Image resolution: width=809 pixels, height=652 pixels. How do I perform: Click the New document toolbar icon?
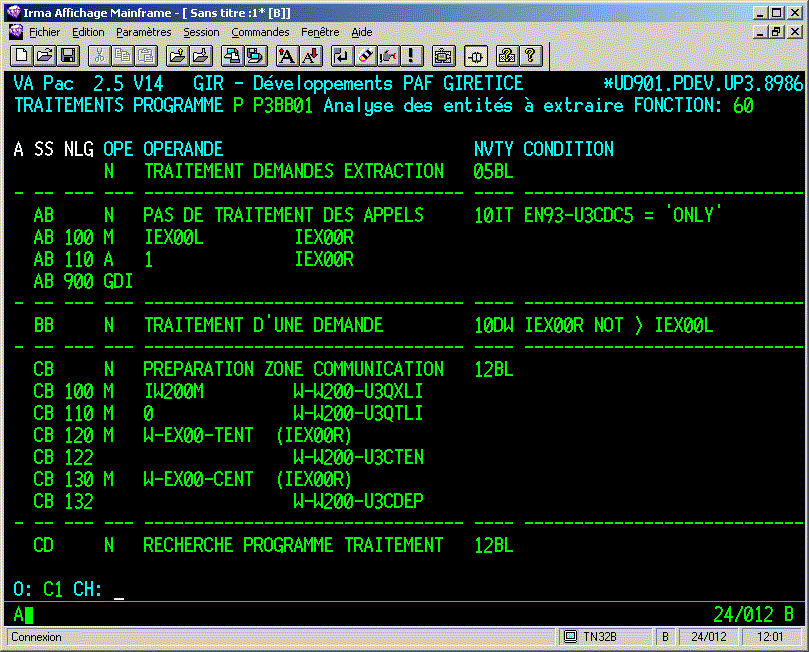click(x=22, y=56)
